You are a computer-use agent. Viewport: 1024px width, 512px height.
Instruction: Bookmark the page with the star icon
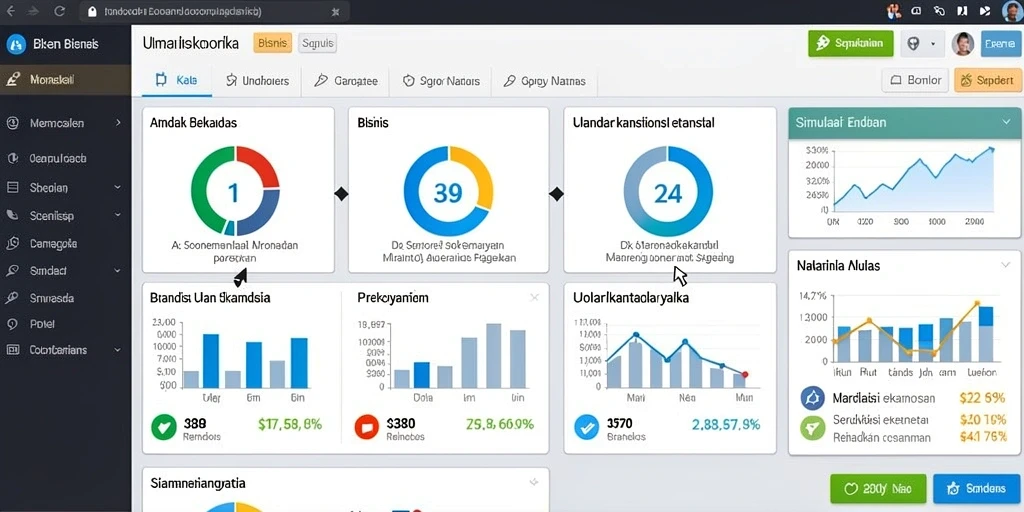[x=336, y=12]
